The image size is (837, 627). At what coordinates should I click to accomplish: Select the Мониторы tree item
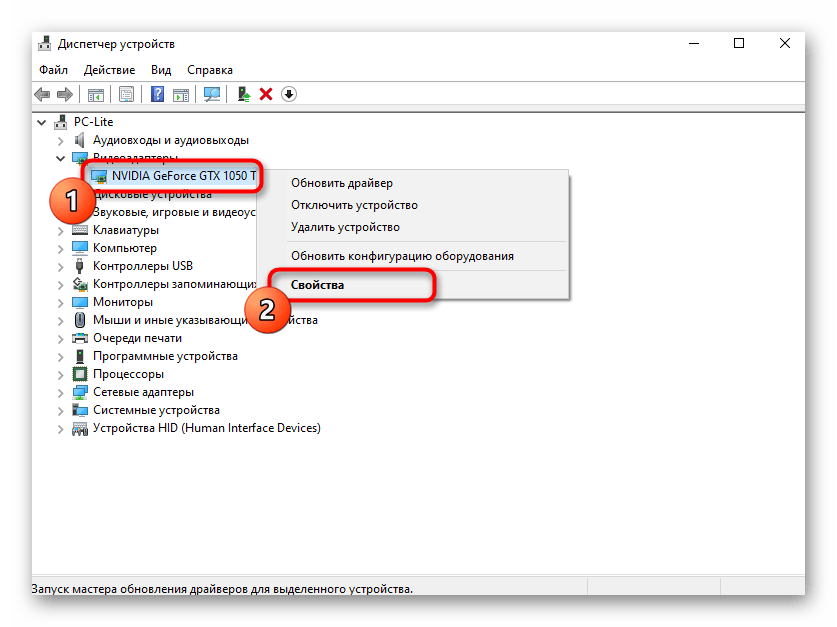pos(122,302)
